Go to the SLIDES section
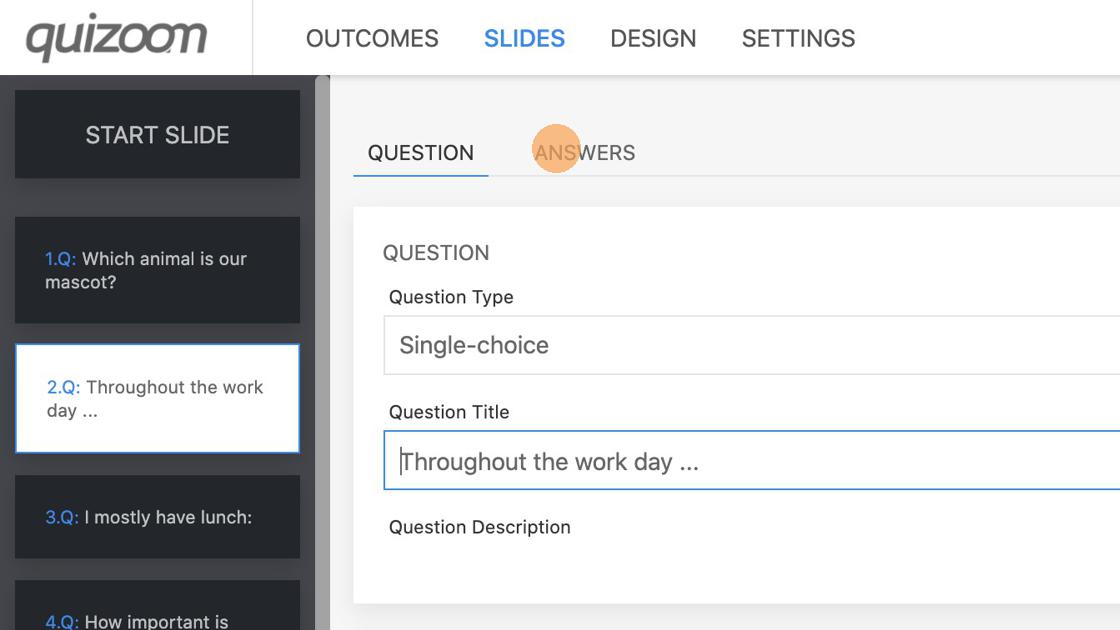 point(524,39)
